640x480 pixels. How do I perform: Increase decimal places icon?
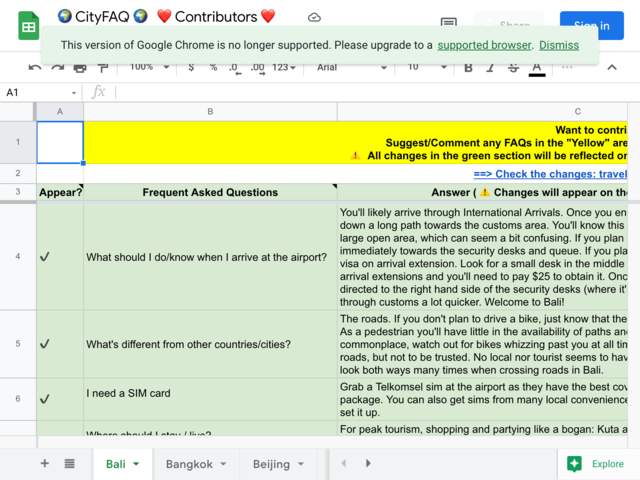258,68
